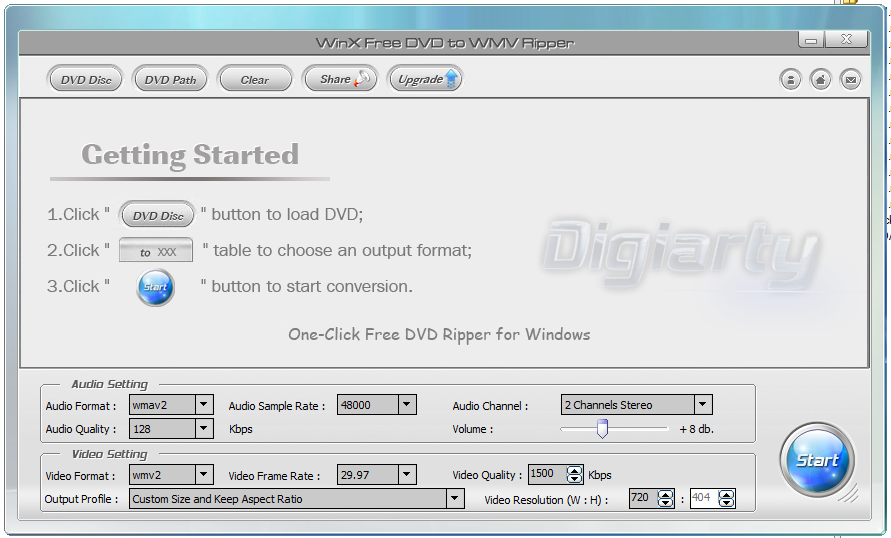The height and width of the screenshot is (538, 891).
Task: Decrease Video Quality with down arrow
Action: (574, 479)
